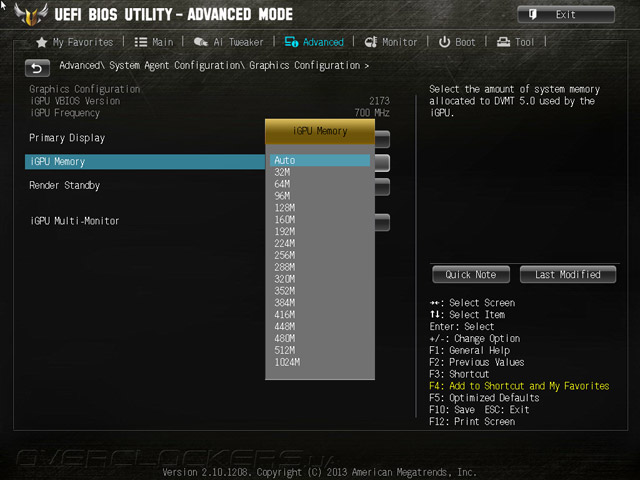Click the iGPU Multi-Monitor value box

pos(382,222)
